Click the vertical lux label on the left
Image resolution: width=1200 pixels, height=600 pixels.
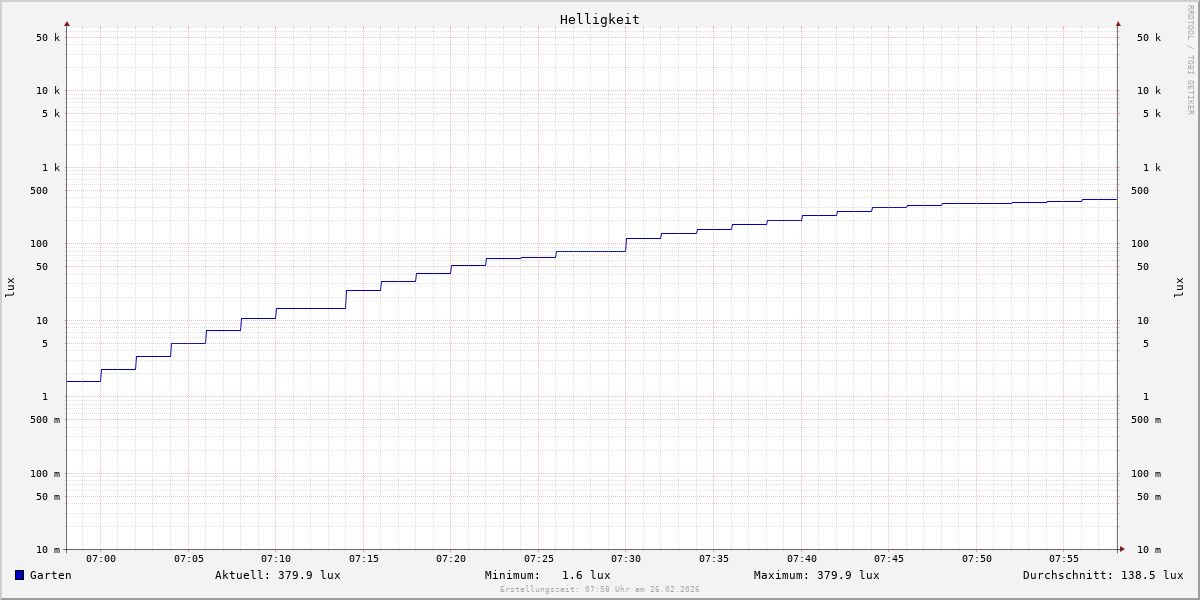[x=10, y=287]
